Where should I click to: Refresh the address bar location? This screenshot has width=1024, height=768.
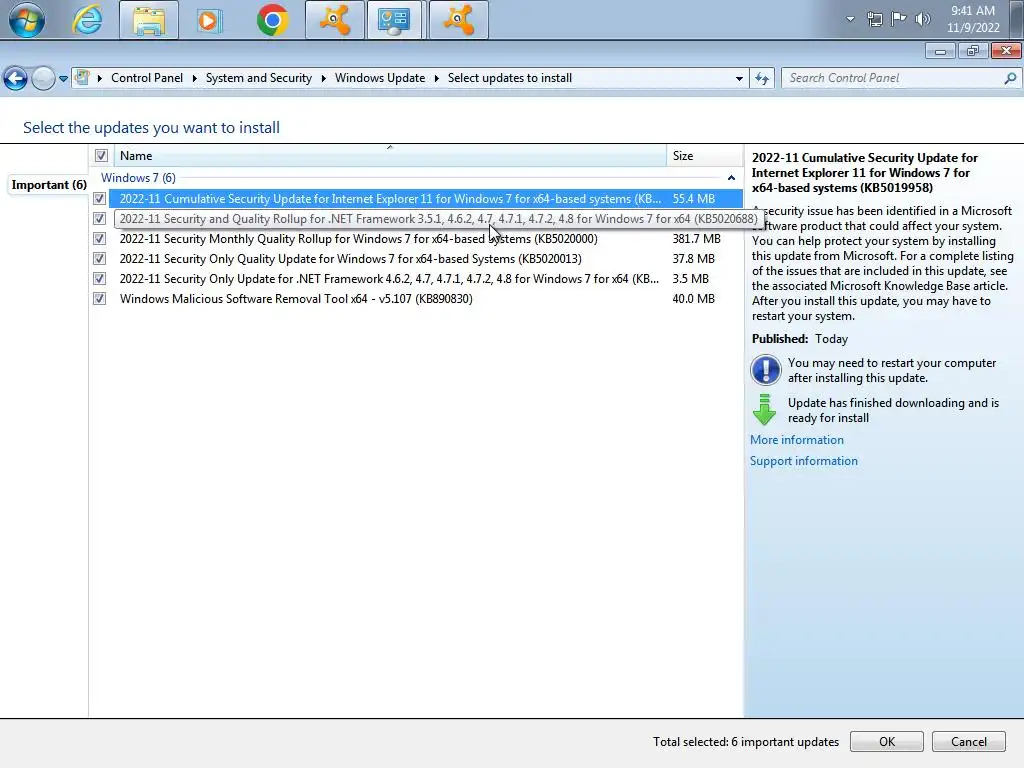[761, 78]
